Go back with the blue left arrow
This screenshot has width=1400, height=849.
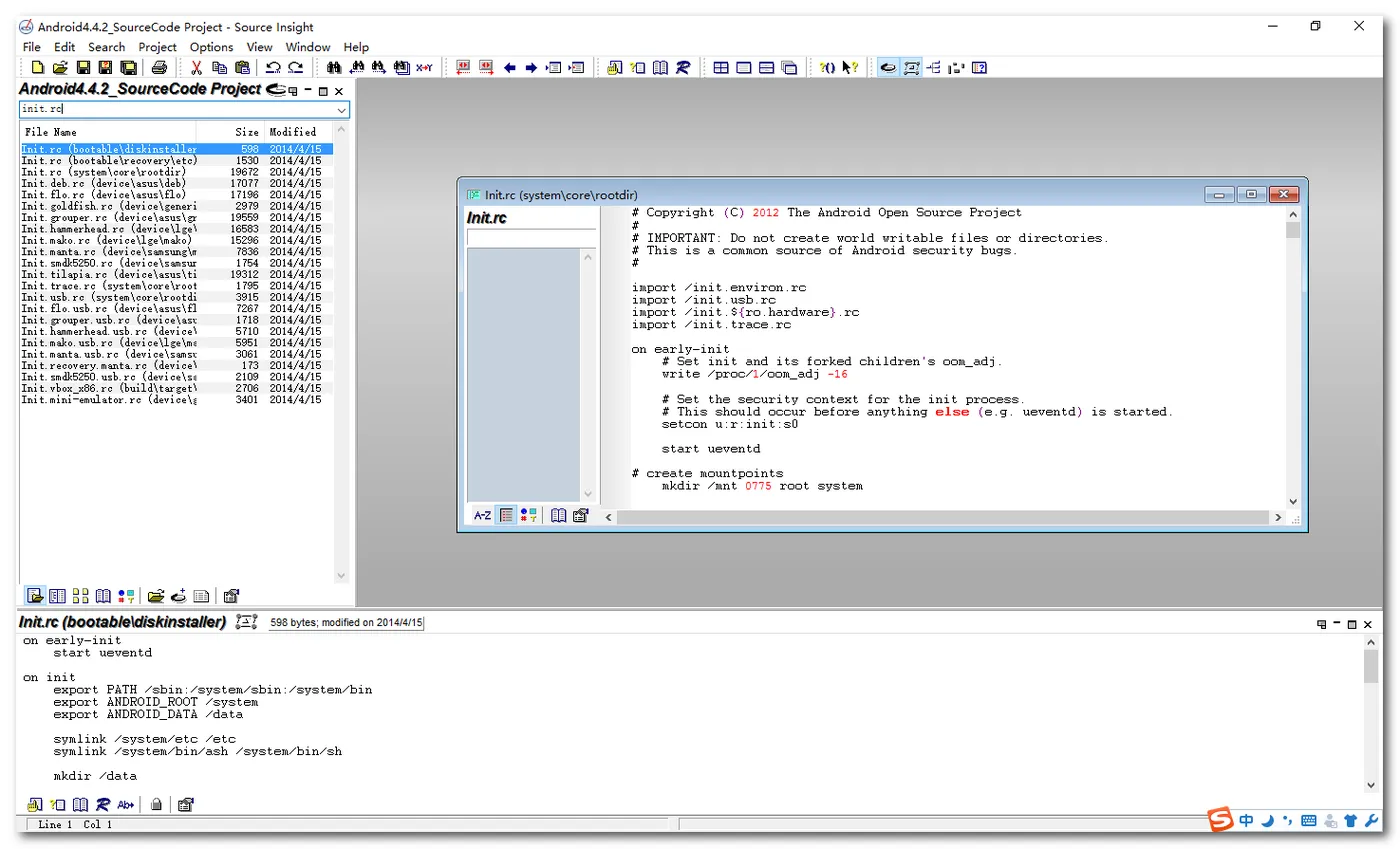[510, 68]
